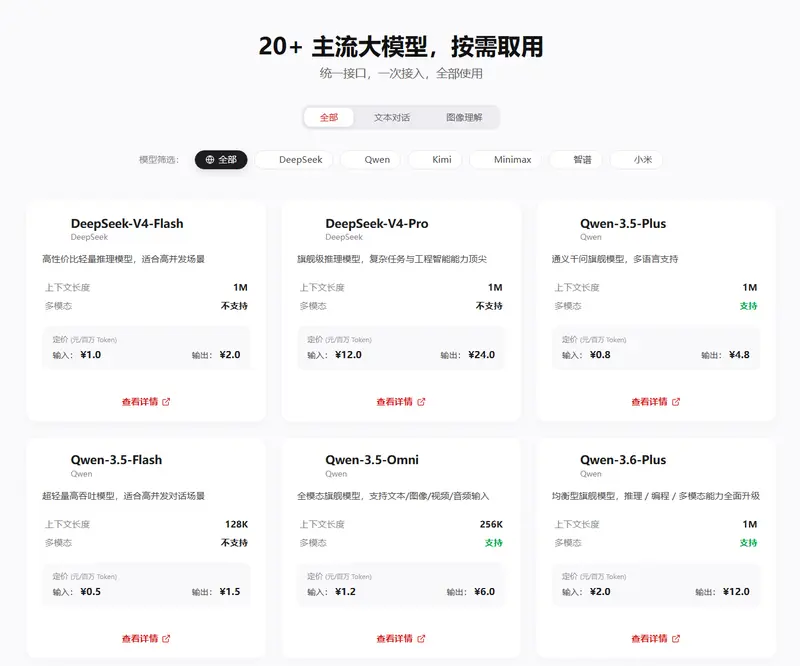Image resolution: width=800 pixels, height=666 pixels.
Task: Click the ¥24.0 output price on DeepSeek-V4-Pro
Action: coord(482,355)
